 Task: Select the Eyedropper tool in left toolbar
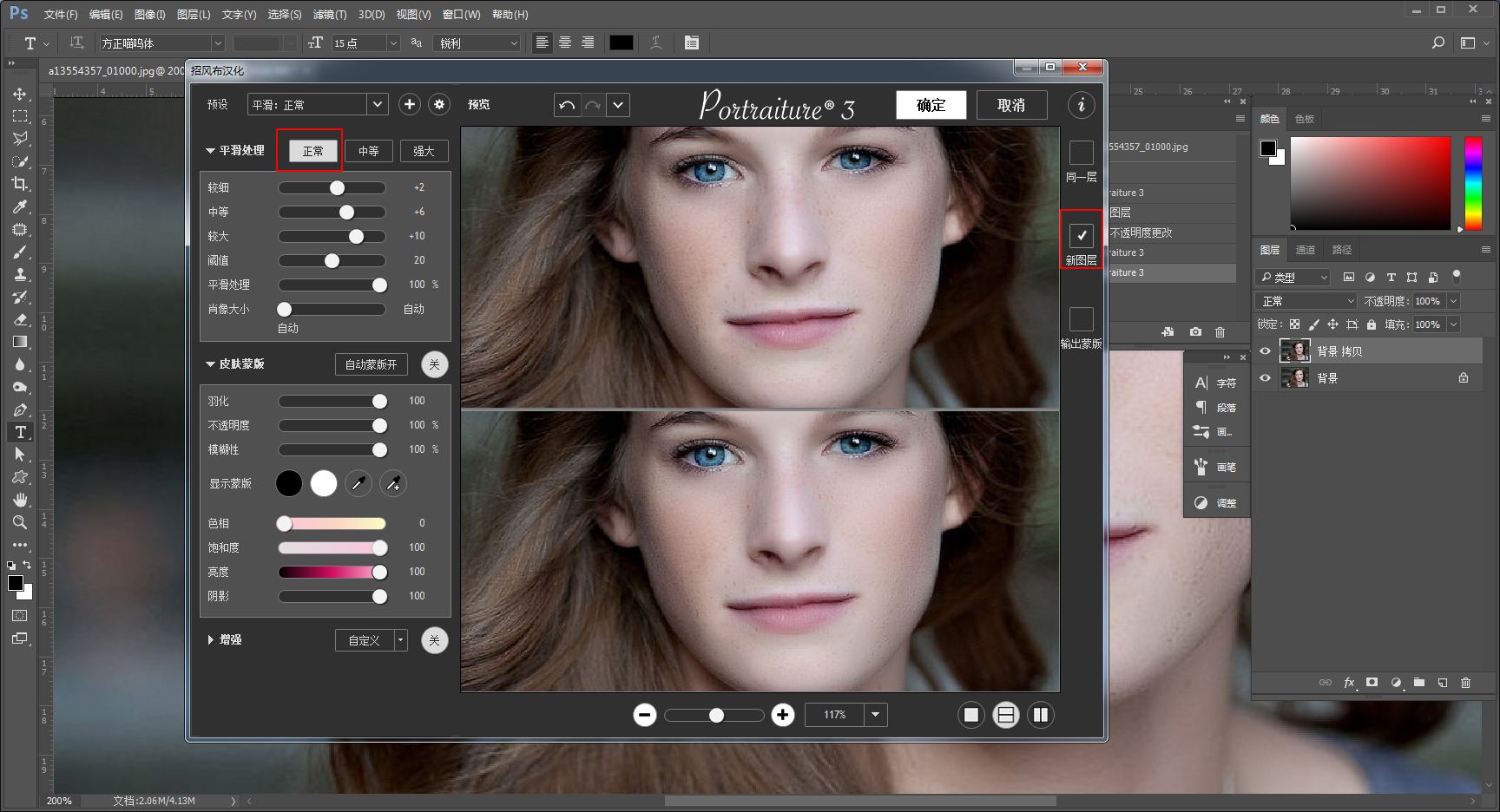coord(20,206)
